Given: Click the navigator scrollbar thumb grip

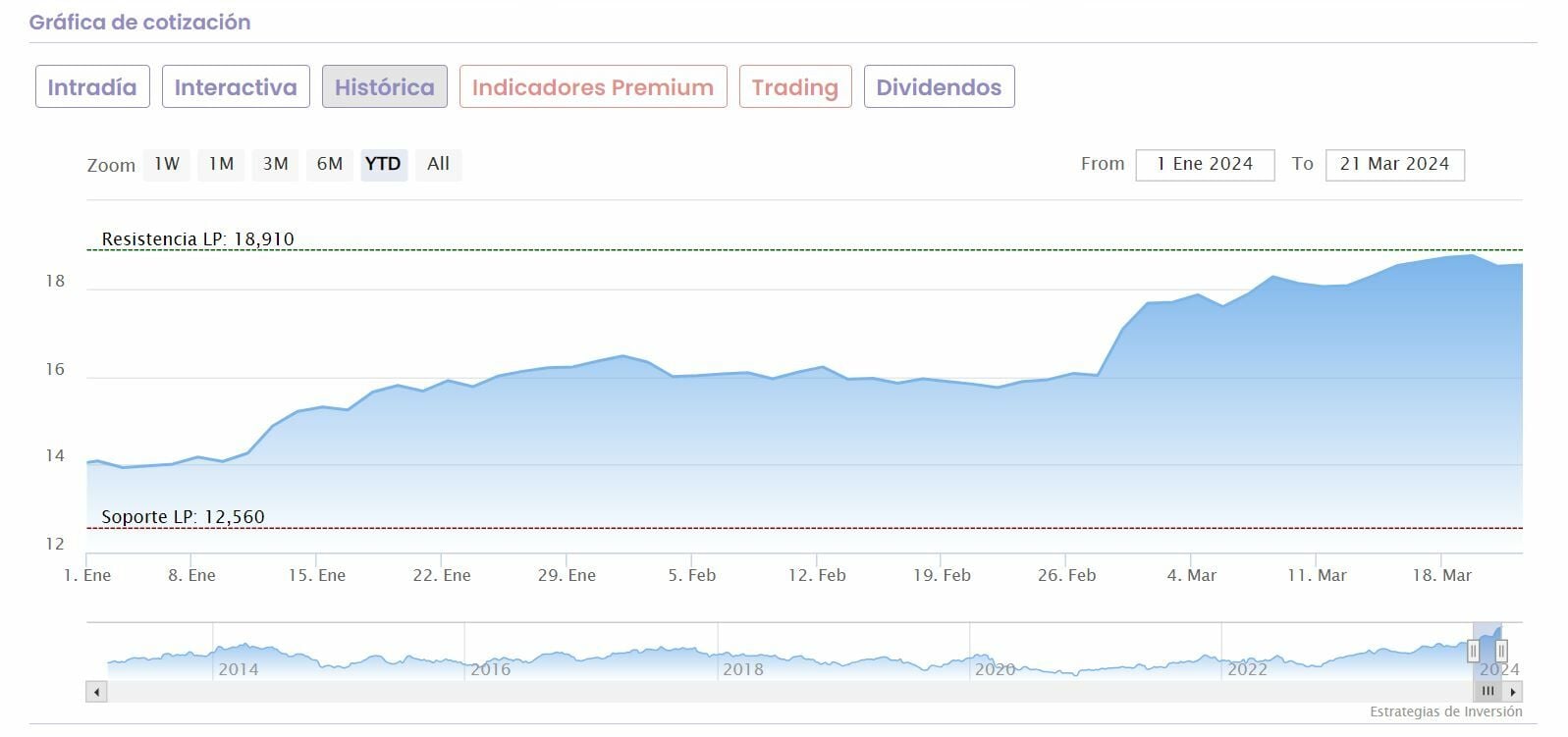Looking at the screenshot, I should 1487,692.
